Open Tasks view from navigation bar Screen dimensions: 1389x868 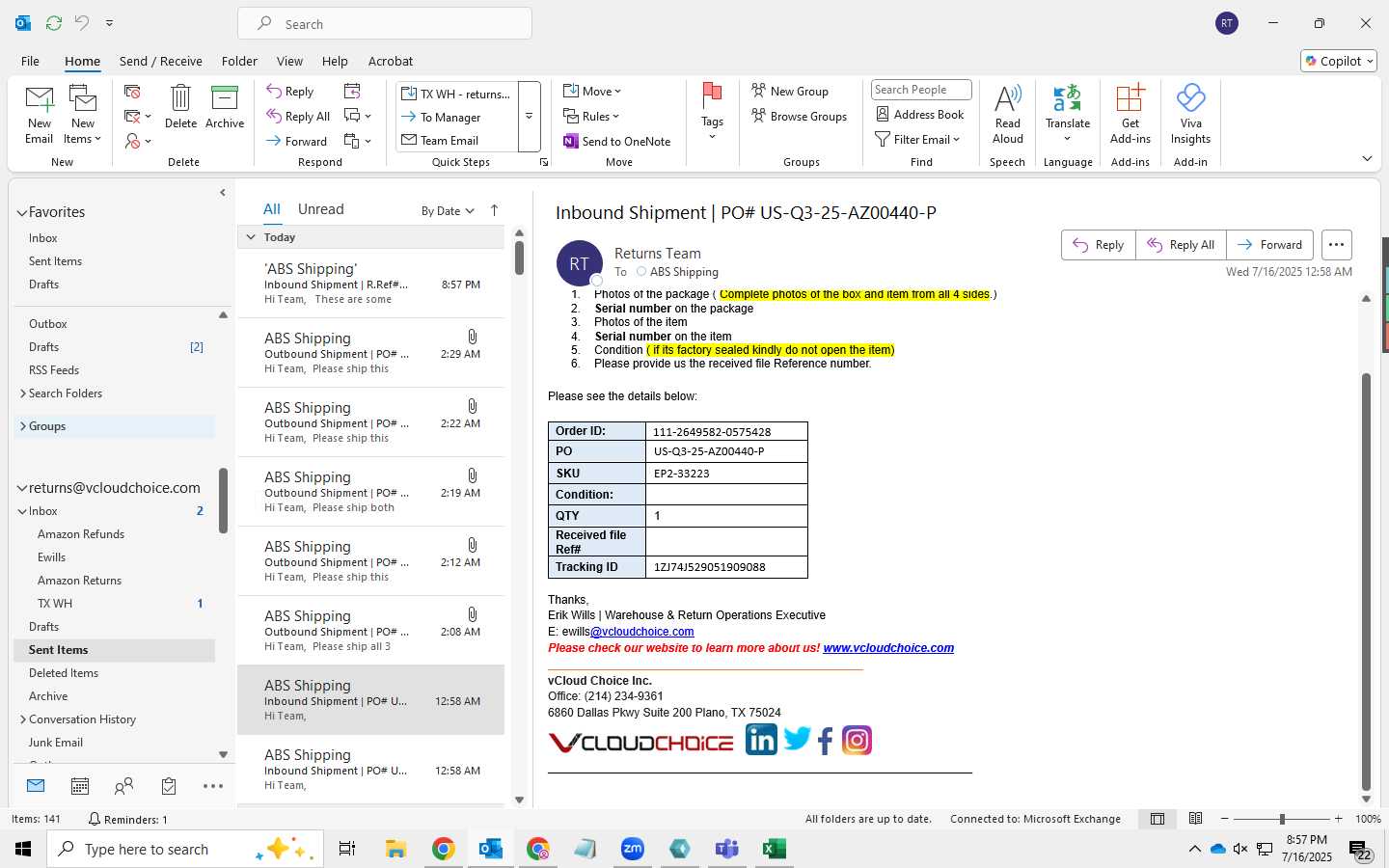point(169,786)
